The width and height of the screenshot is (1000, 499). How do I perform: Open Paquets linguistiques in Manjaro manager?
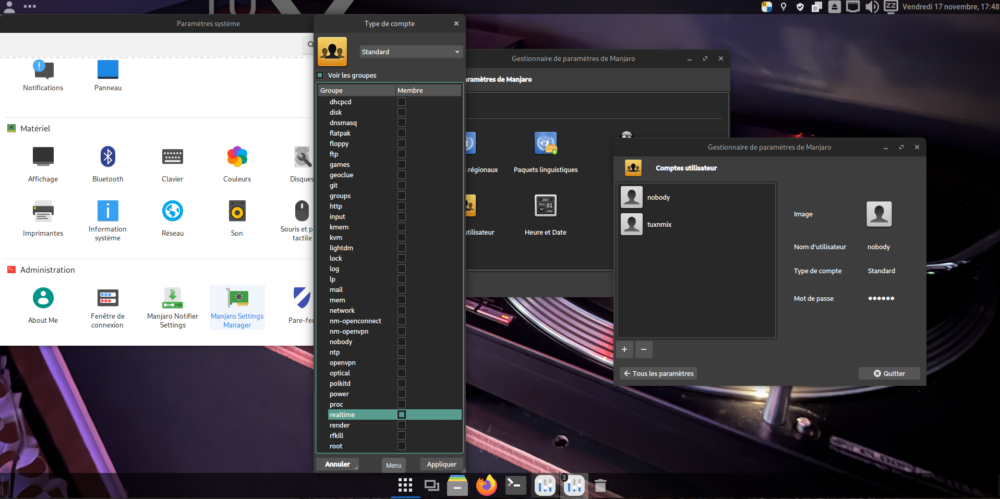click(545, 144)
